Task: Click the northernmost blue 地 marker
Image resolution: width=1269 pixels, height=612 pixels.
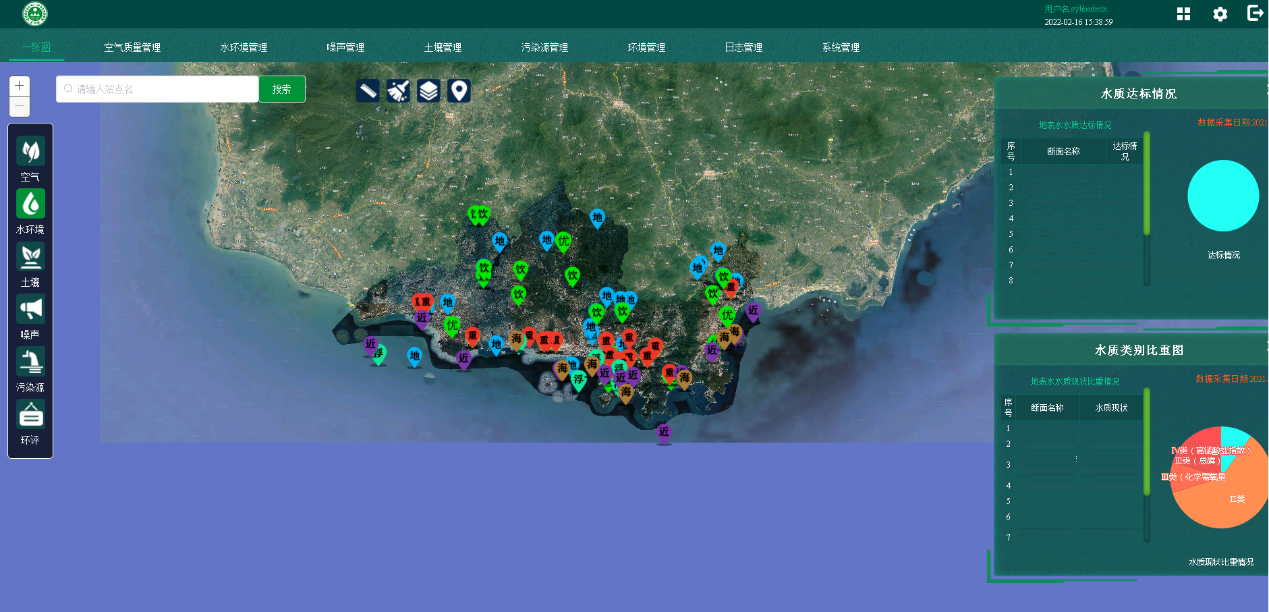Action: point(597,218)
